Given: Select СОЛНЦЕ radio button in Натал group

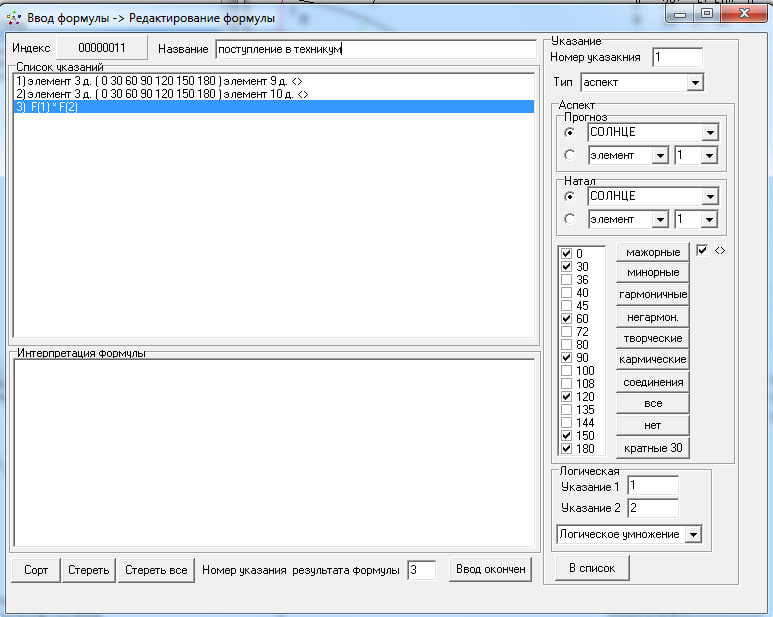Looking at the screenshot, I should (569, 196).
